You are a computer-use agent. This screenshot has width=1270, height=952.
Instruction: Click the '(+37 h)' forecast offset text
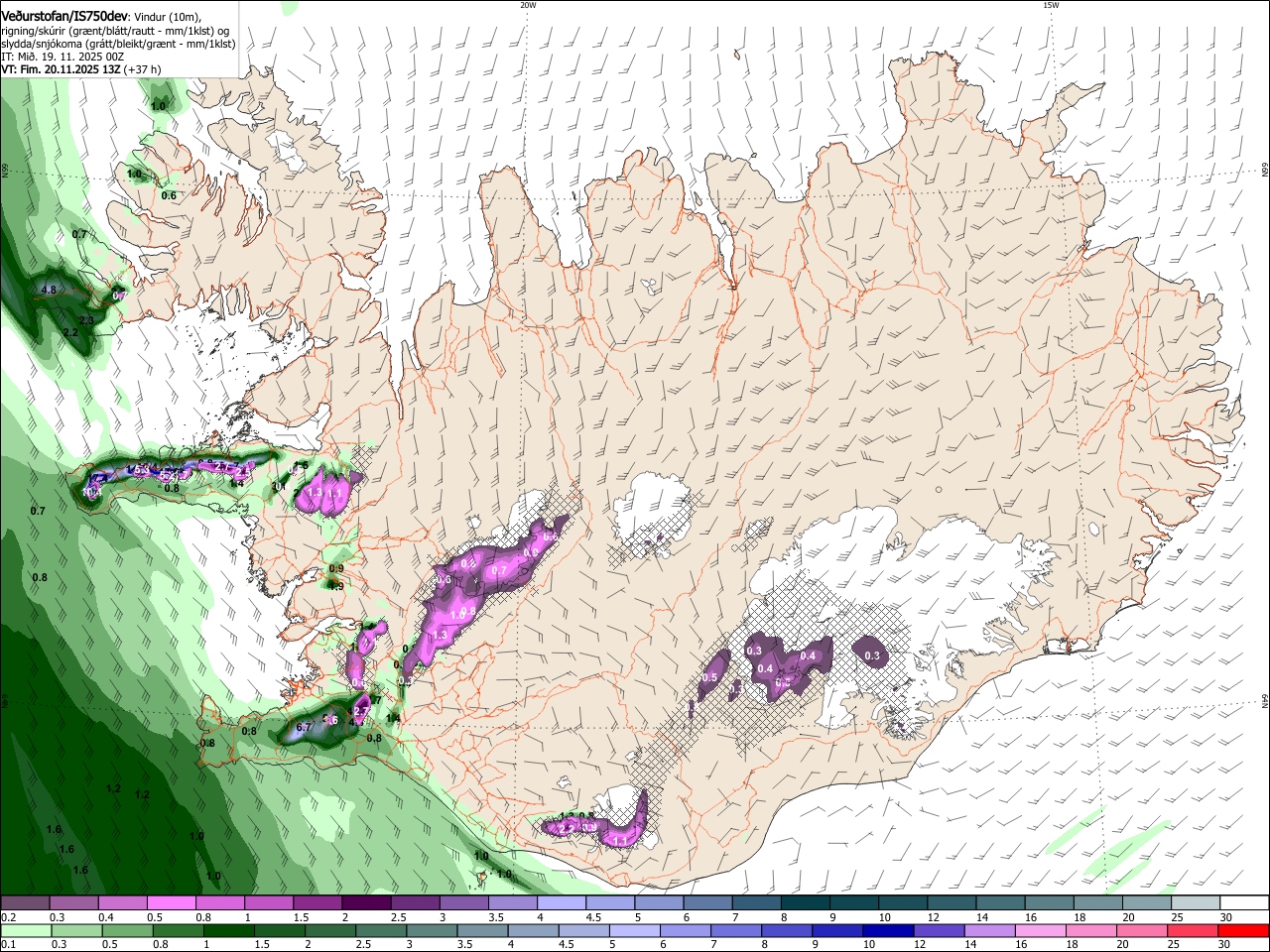pyautogui.click(x=143, y=69)
